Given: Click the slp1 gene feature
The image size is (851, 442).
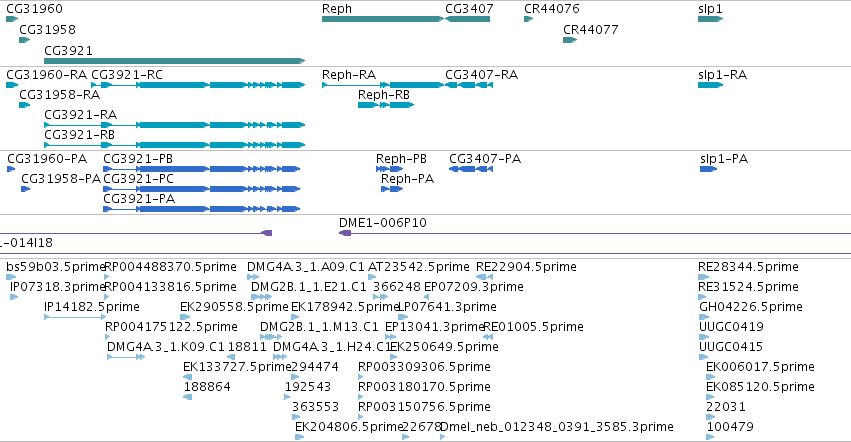Looking at the screenshot, I should tap(710, 19).
